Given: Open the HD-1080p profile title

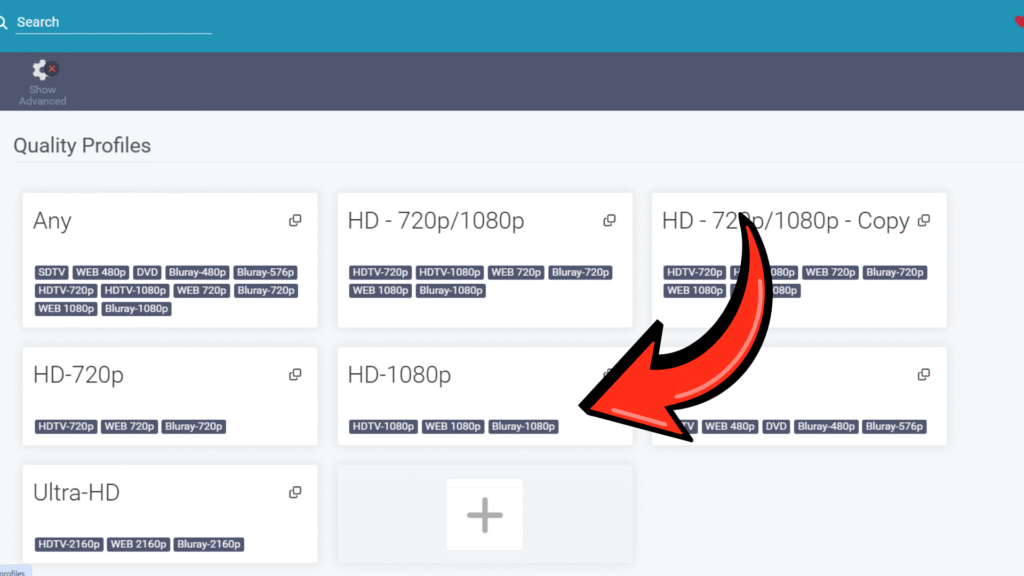Looking at the screenshot, I should [x=399, y=375].
